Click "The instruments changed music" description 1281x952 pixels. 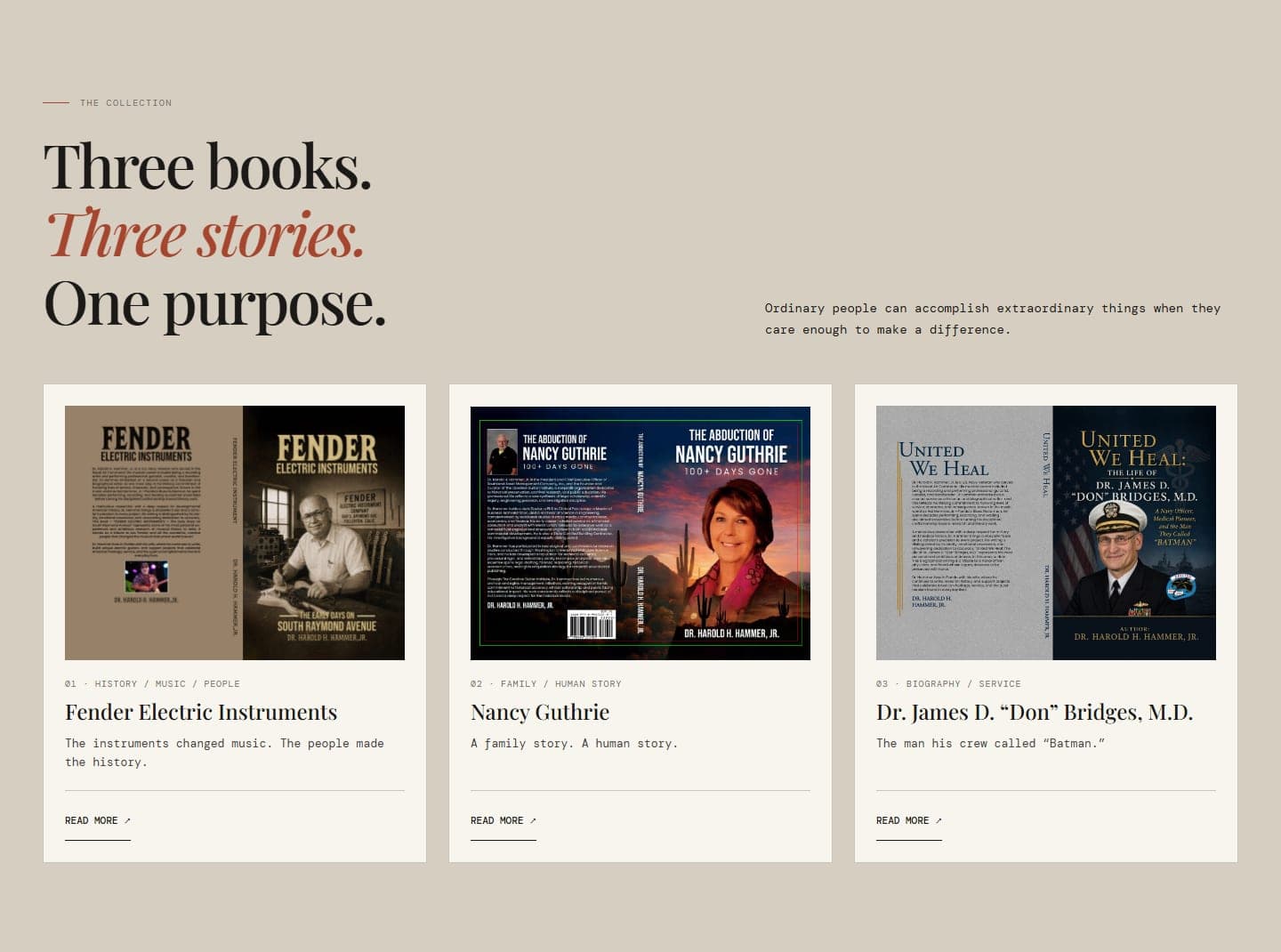point(224,753)
